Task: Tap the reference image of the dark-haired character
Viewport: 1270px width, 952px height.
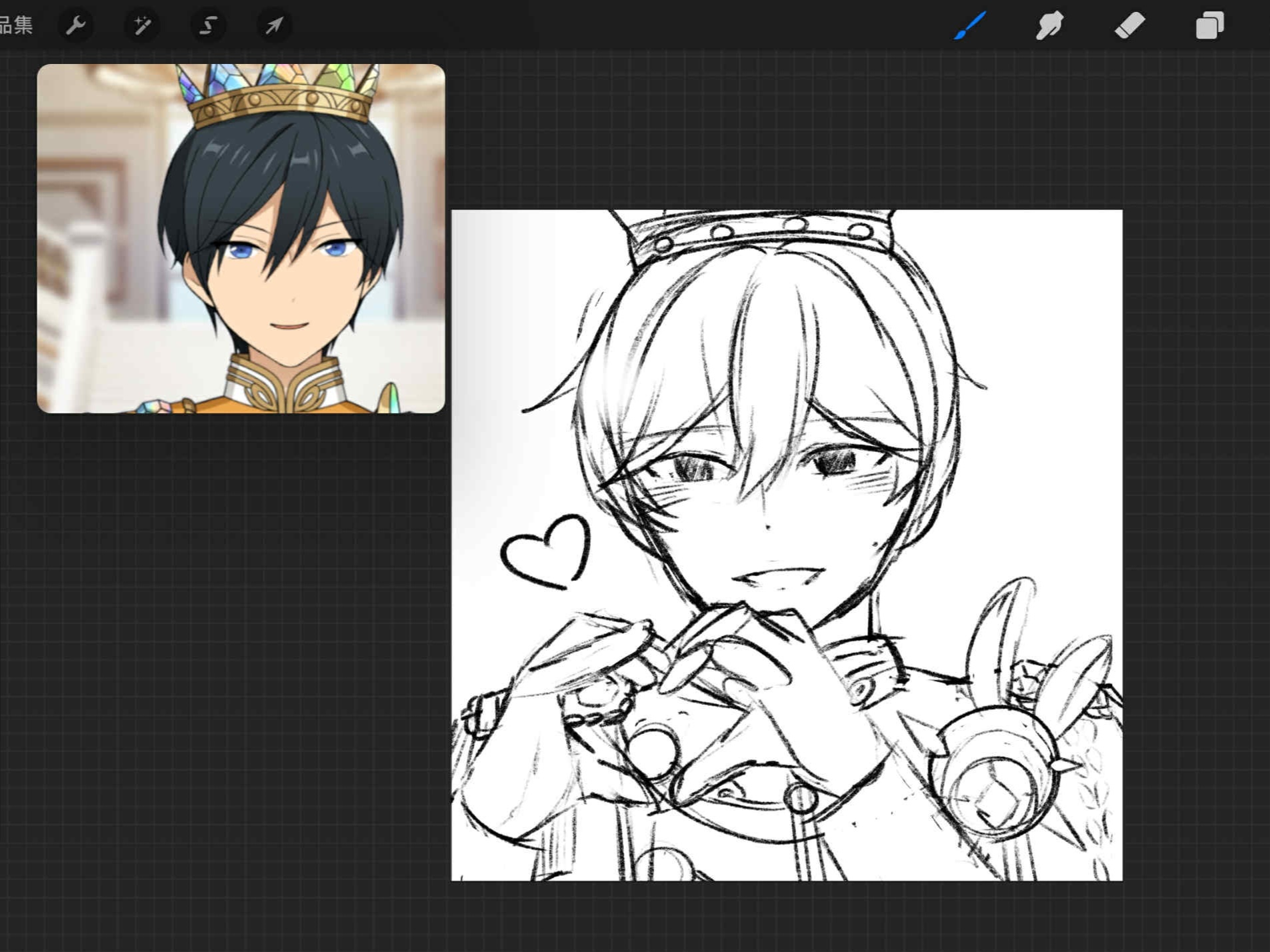Action: coord(241,238)
